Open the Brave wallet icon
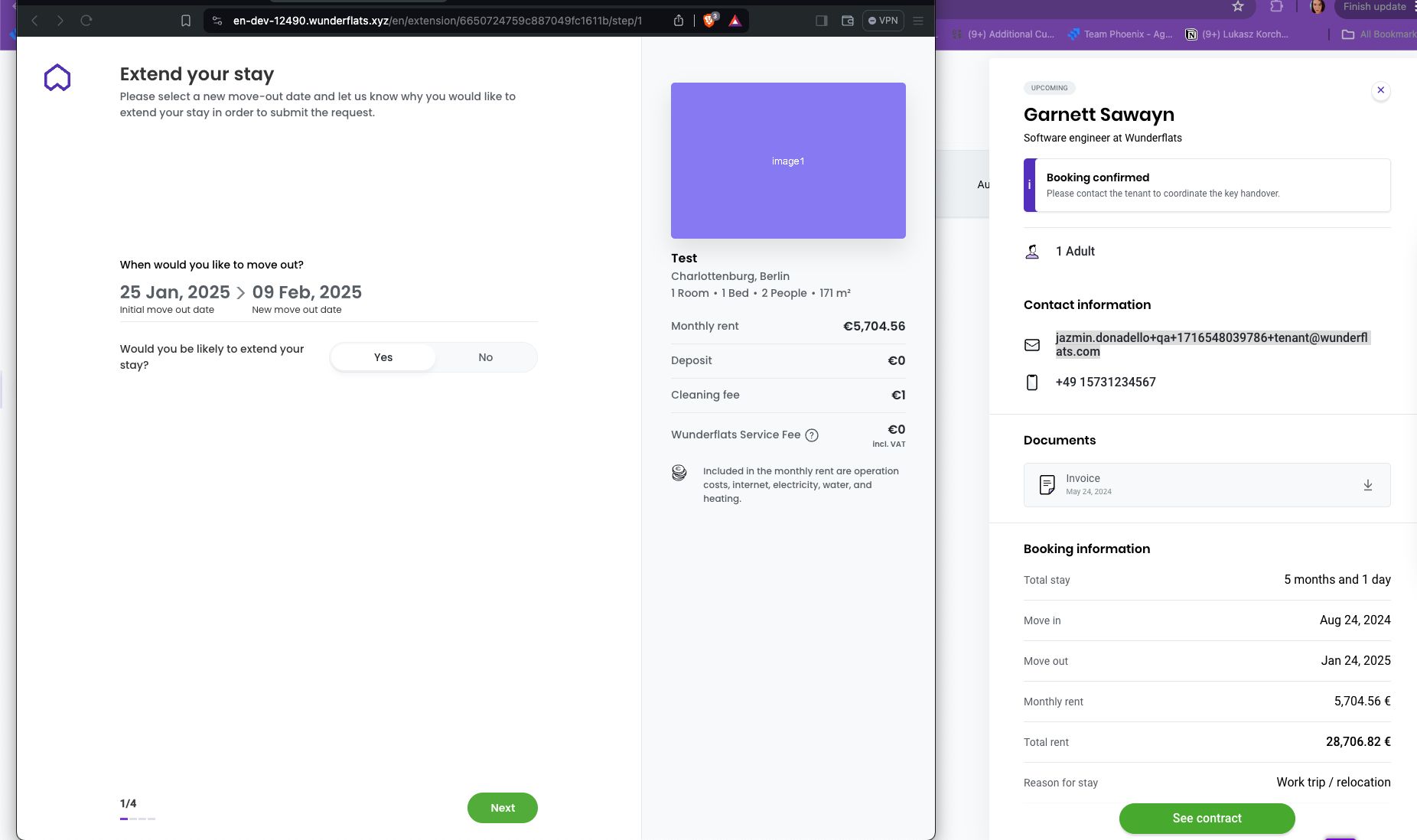Viewport: 1417px width, 840px height. pyautogui.click(x=847, y=21)
